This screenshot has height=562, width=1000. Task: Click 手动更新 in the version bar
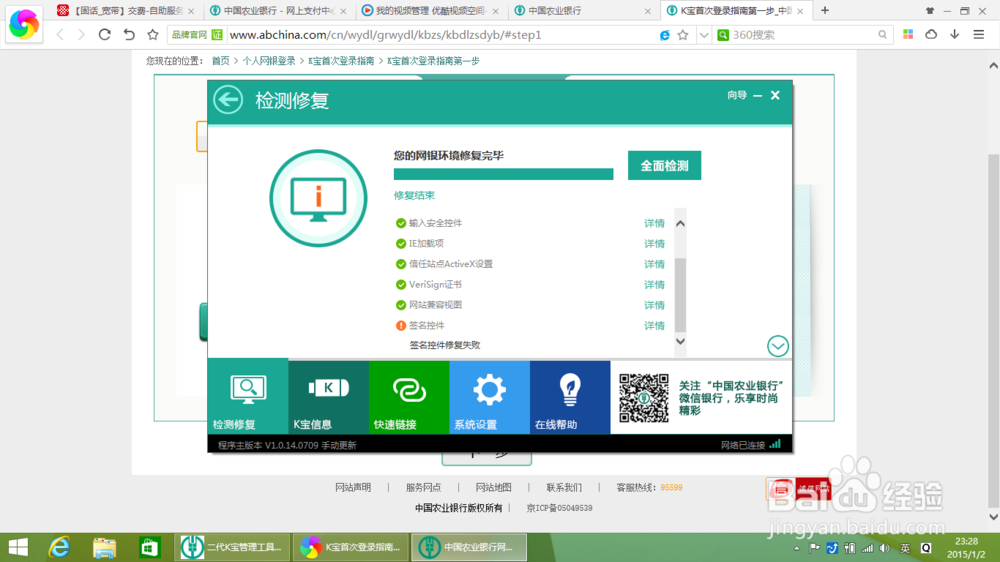[339, 445]
